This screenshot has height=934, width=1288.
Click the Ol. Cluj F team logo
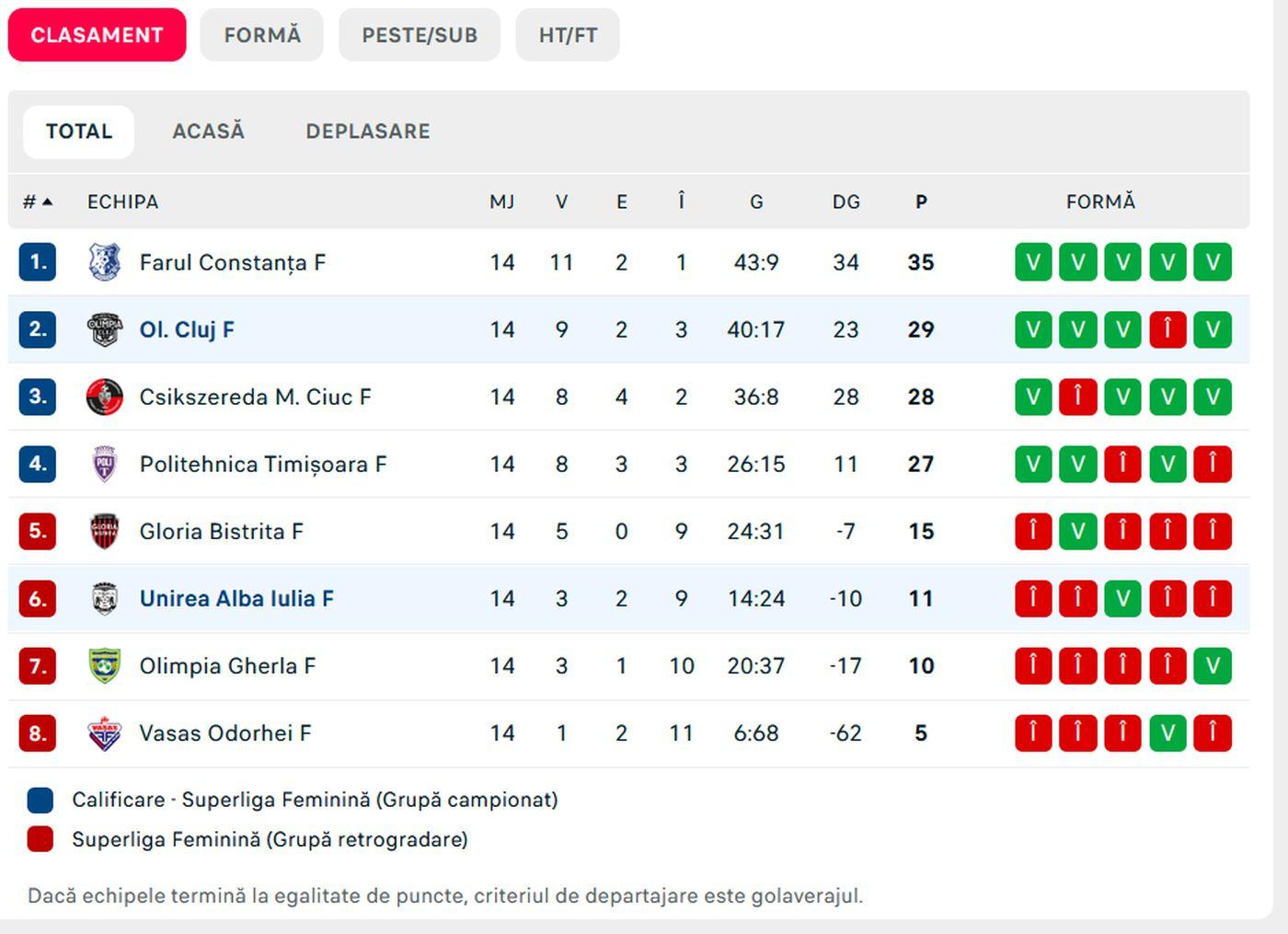click(104, 329)
